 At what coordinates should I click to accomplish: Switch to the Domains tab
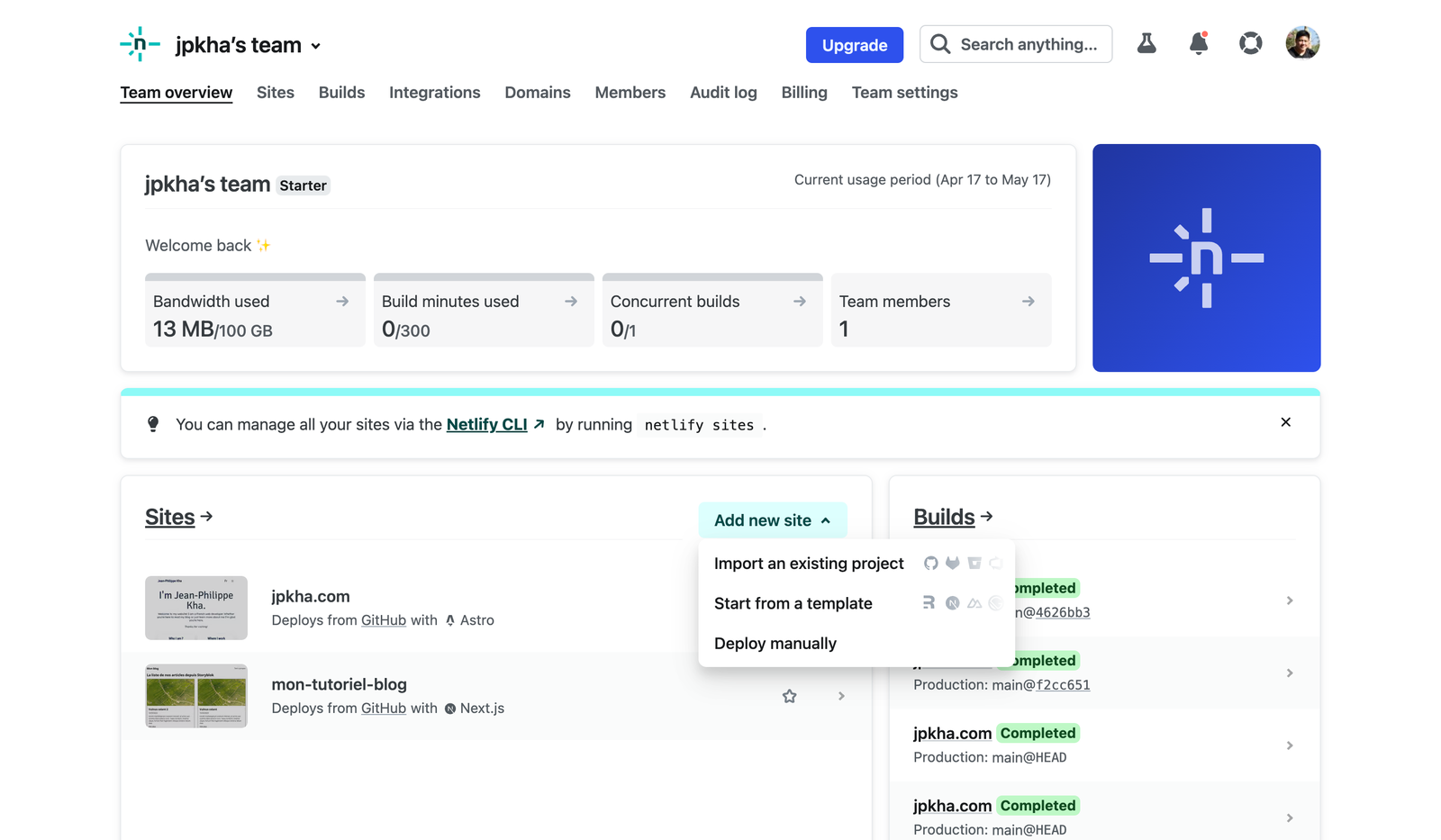(537, 93)
